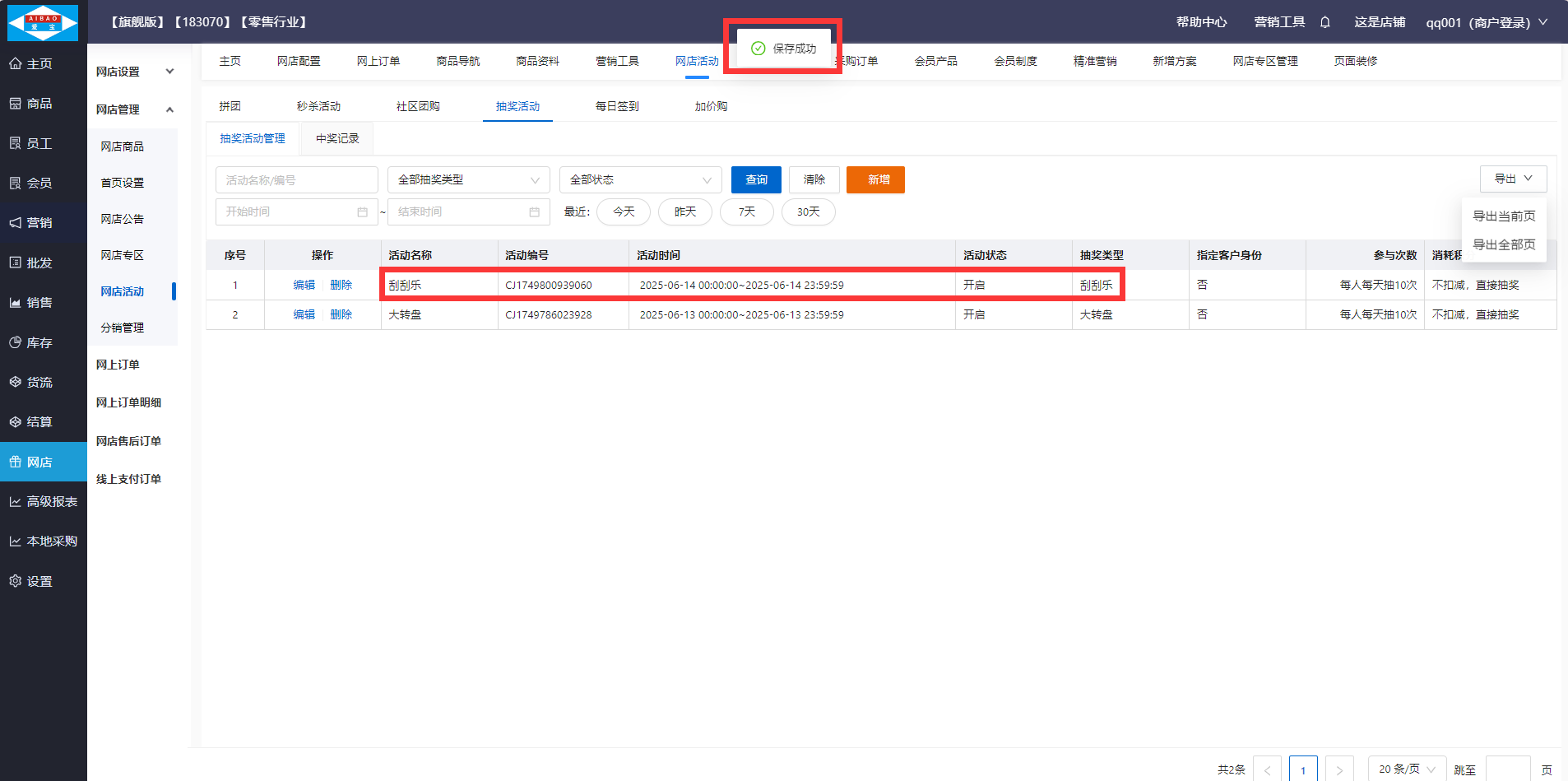Screen dimensions: 1568x781
Task: Open the 设置 settings gear item
Action: click(x=30, y=581)
